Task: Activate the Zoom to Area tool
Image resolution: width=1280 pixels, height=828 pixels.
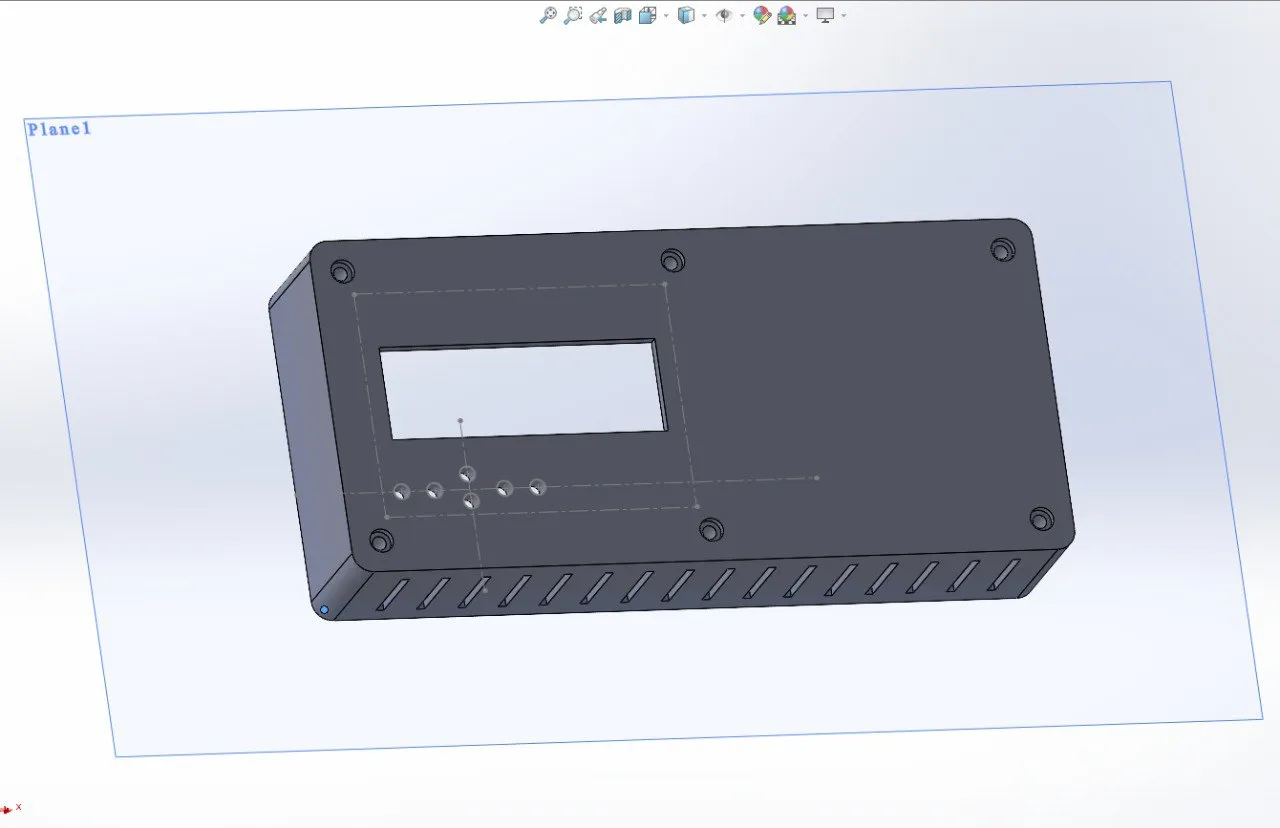Action: coord(573,15)
